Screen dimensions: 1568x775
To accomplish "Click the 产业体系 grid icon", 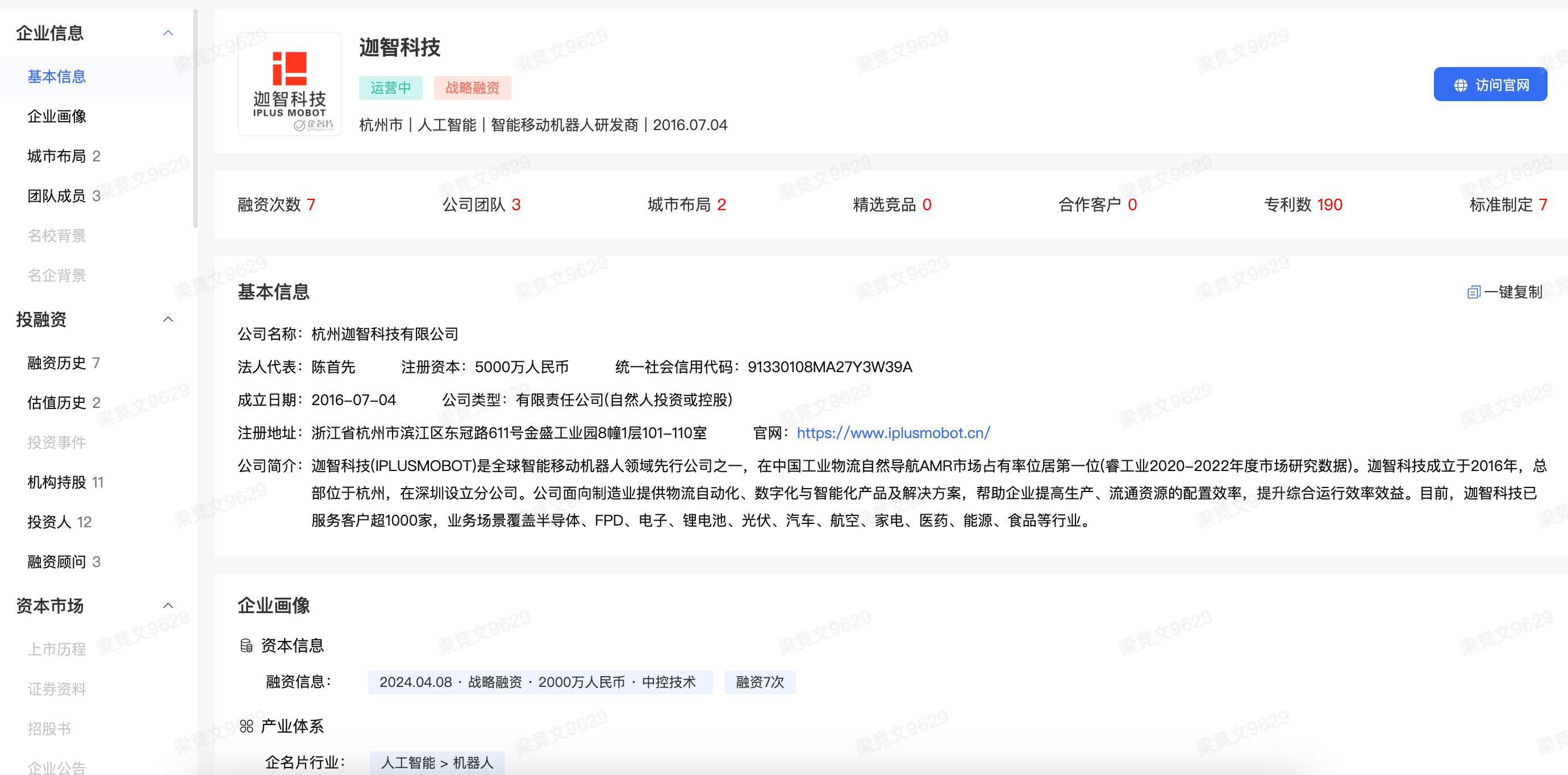I will pos(247,726).
